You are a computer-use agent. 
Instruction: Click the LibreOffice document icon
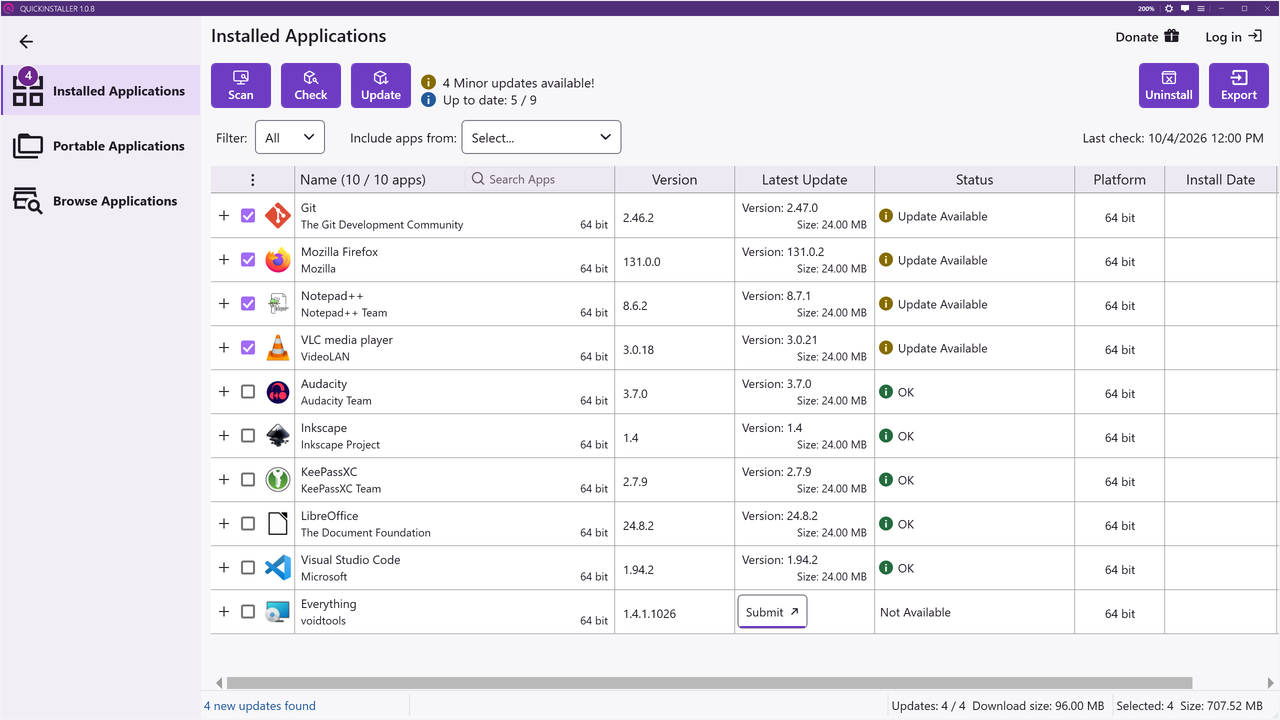(278, 524)
